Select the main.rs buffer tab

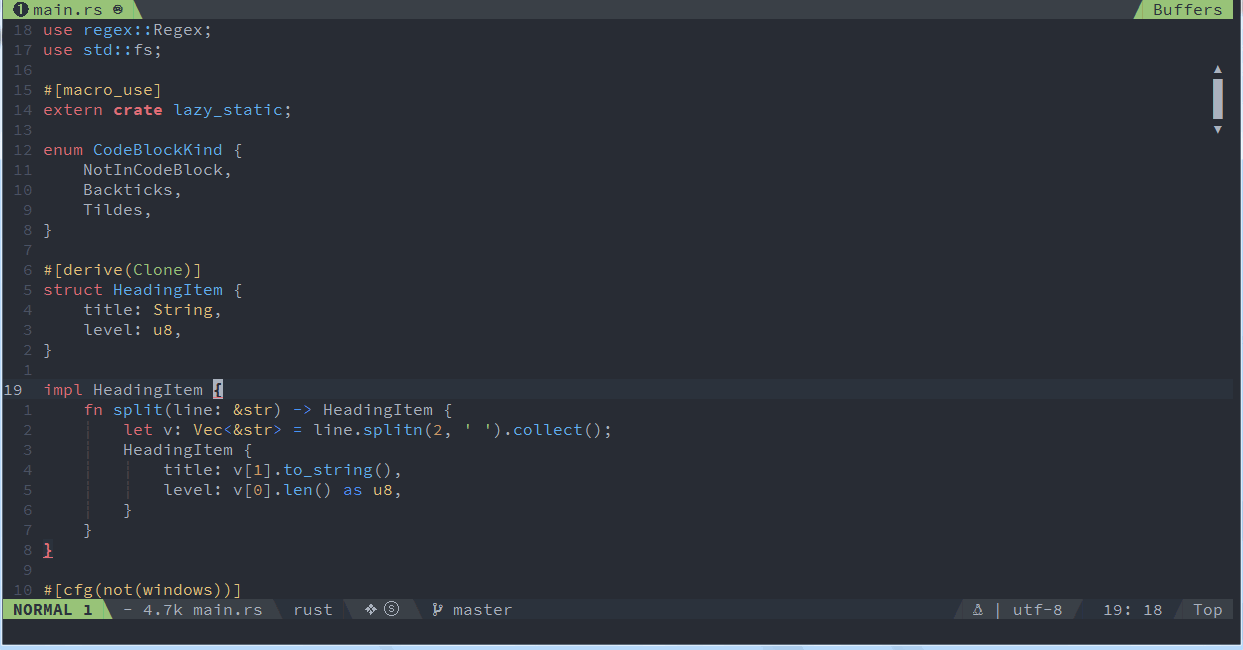point(70,10)
